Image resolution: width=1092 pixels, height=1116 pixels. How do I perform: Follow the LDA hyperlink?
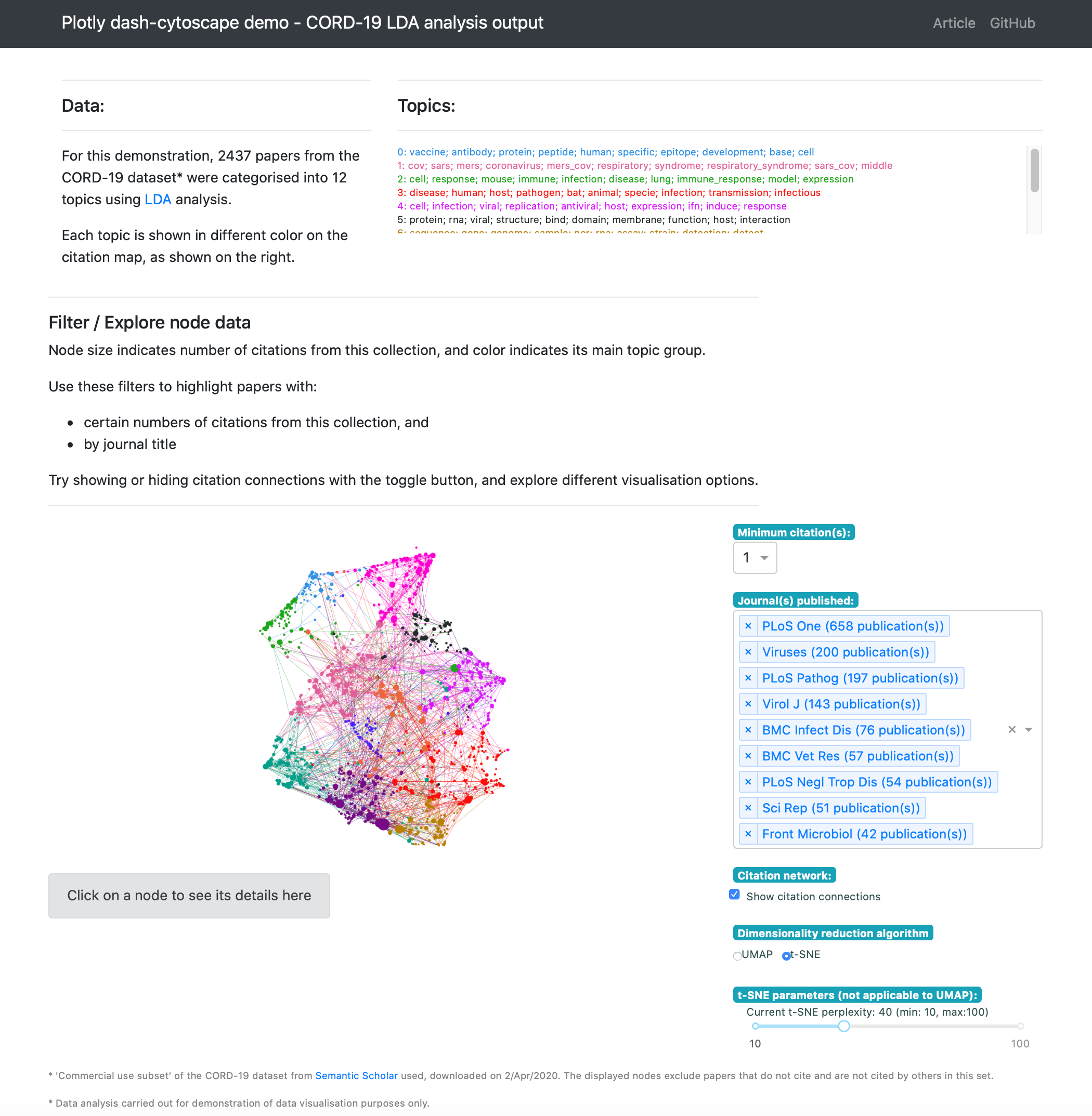pyautogui.click(x=158, y=200)
